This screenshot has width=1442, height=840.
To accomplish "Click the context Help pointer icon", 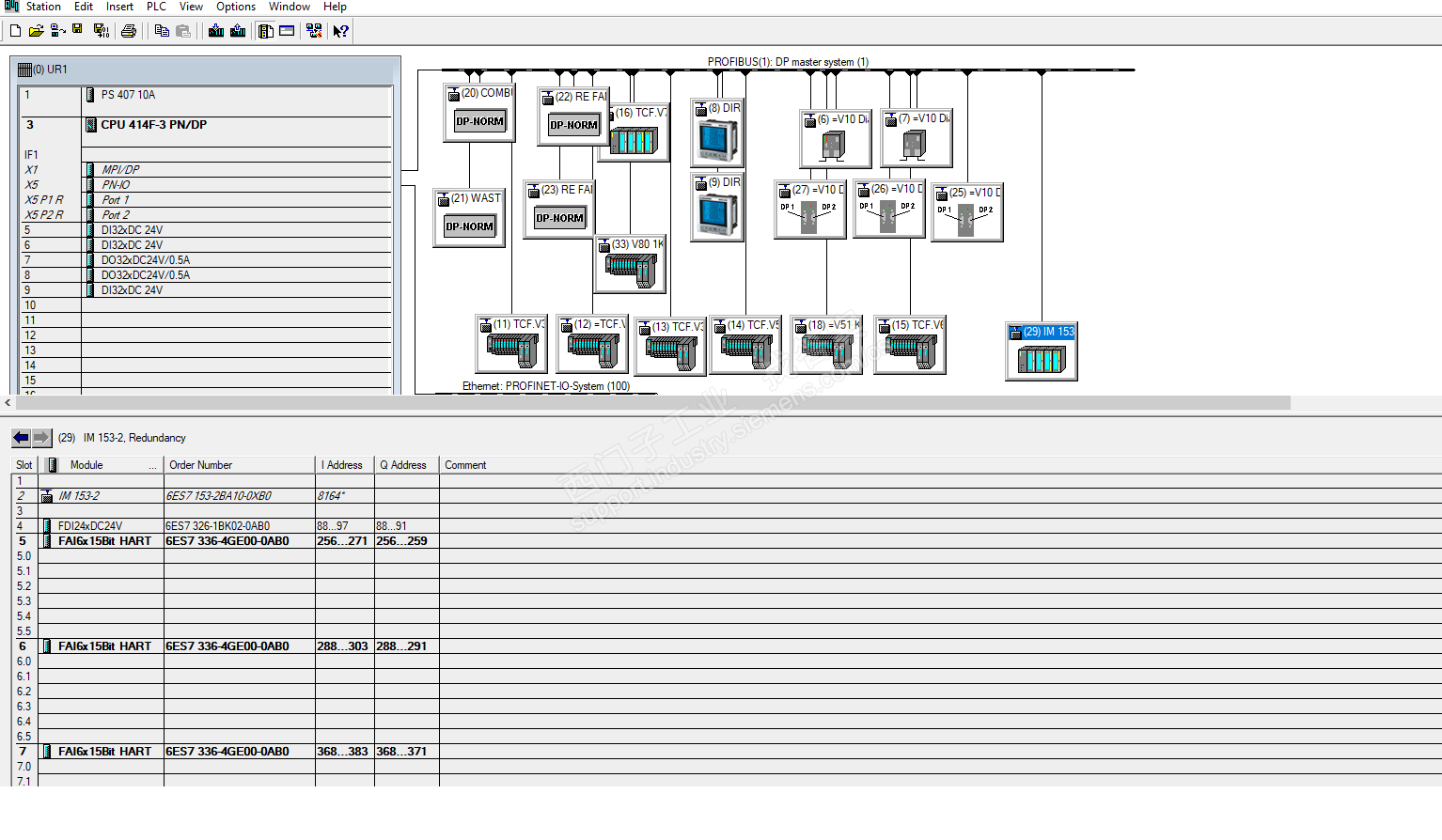I will [x=341, y=31].
